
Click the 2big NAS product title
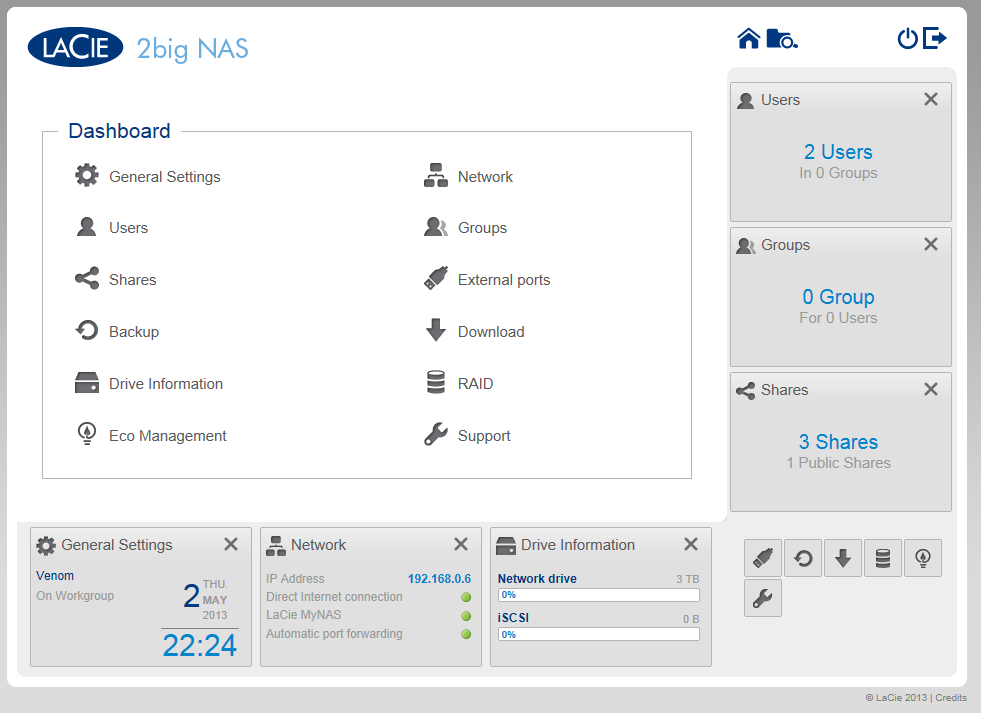(x=193, y=49)
